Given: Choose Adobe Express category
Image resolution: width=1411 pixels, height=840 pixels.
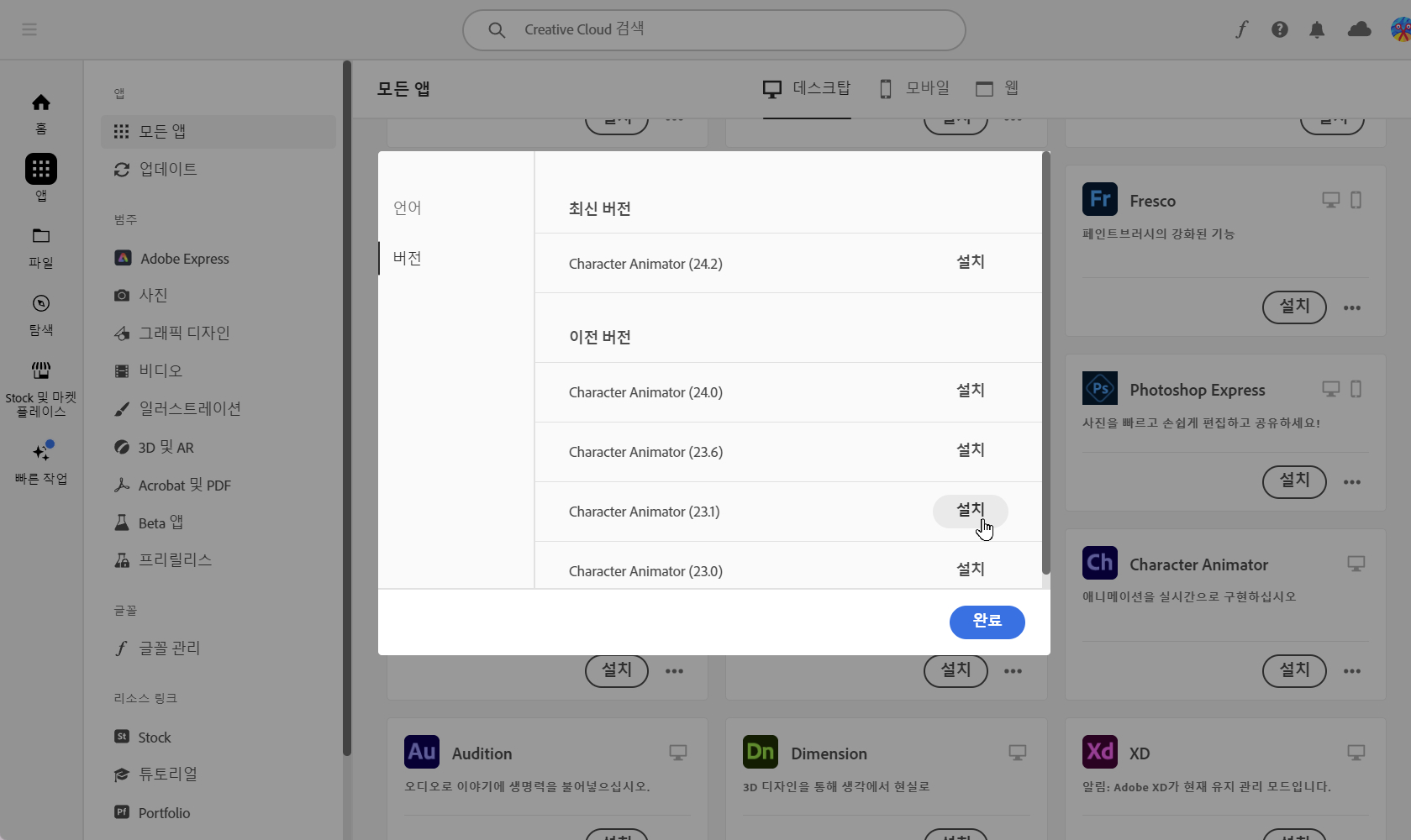Looking at the screenshot, I should click(218, 259).
